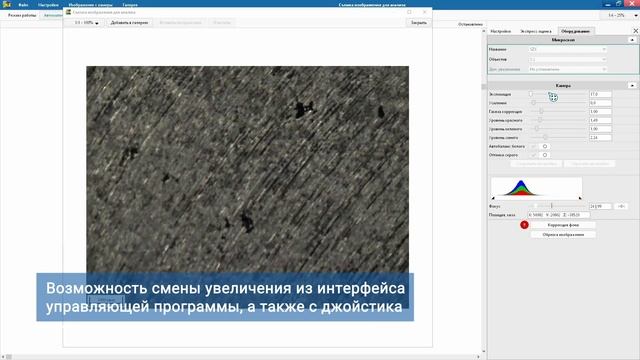
Task: Click the Гамма коррекция value field
Action: click(600, 111)
